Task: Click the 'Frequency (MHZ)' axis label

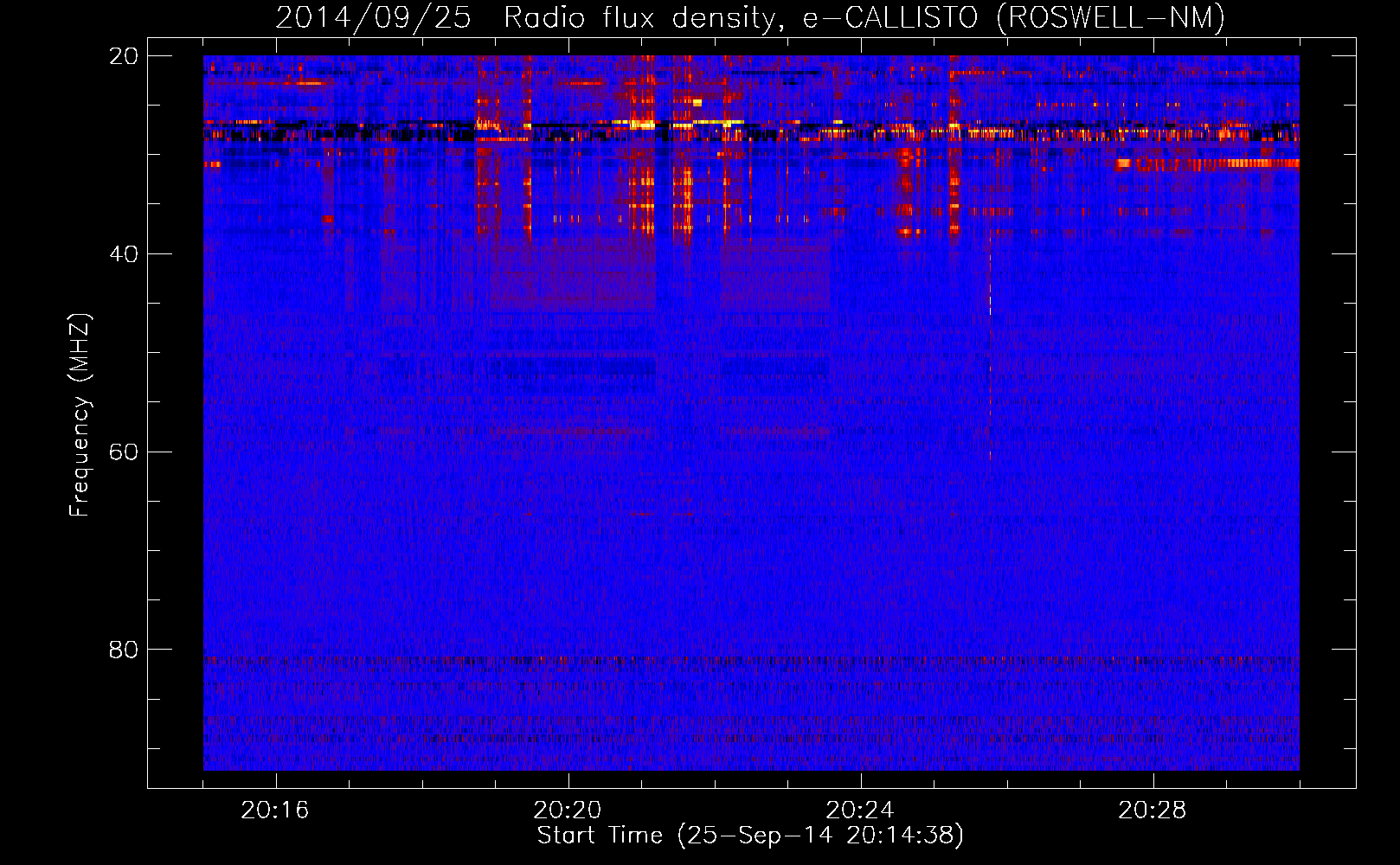Action: 79,415
